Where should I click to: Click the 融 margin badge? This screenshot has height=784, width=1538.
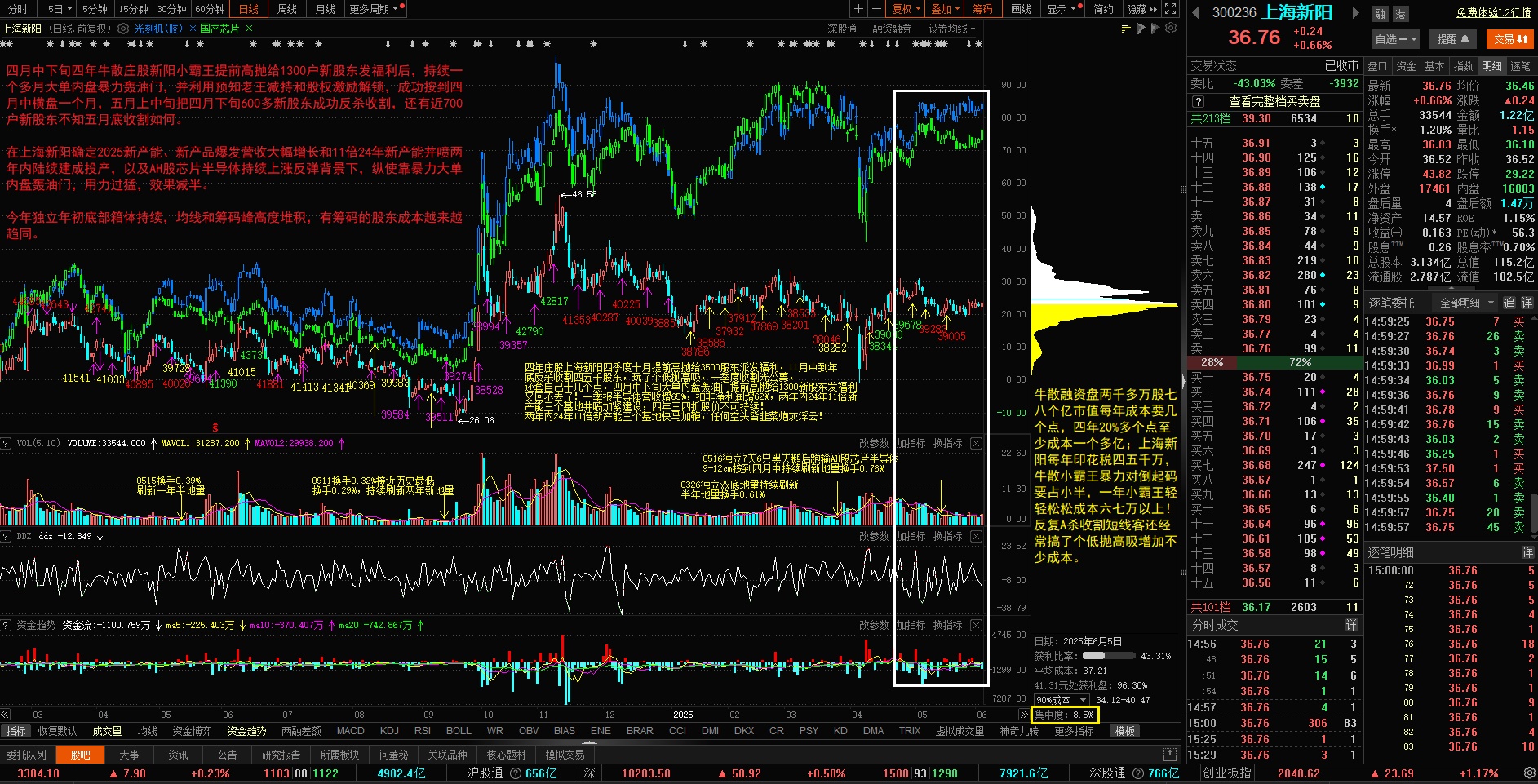(x=1381, y=14)
